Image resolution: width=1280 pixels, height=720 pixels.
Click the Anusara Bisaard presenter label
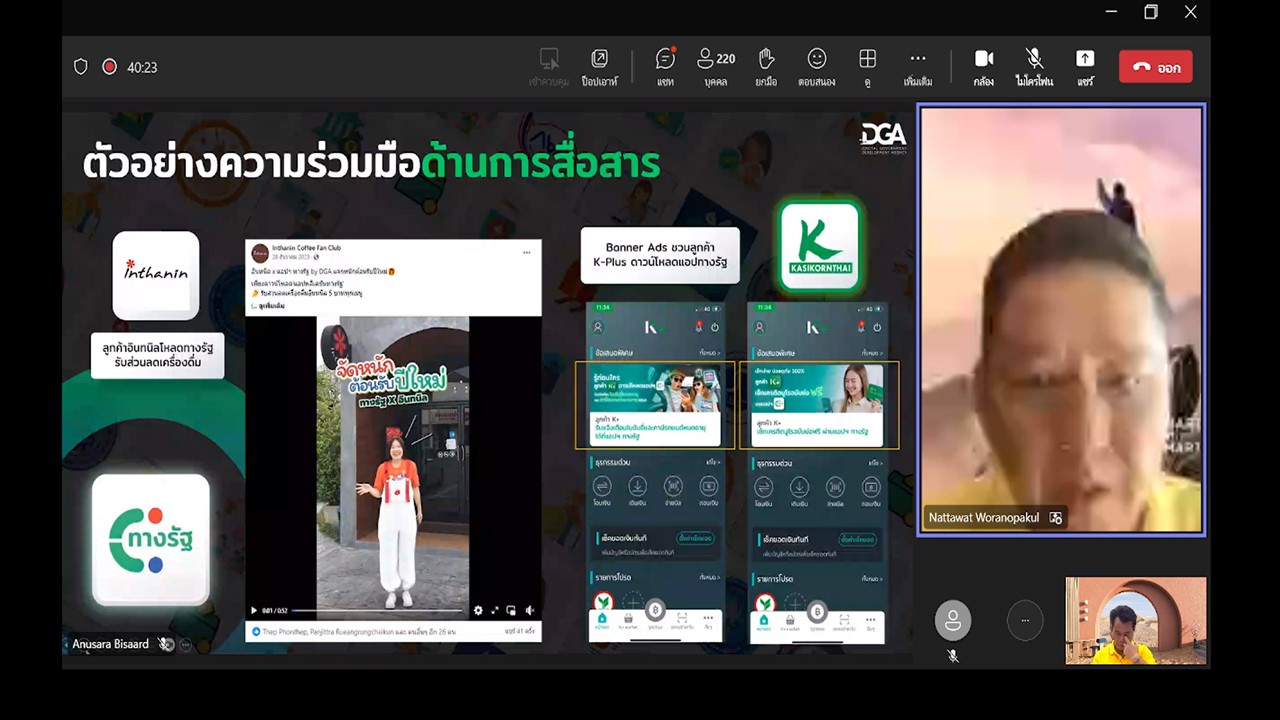pos(110,644)
